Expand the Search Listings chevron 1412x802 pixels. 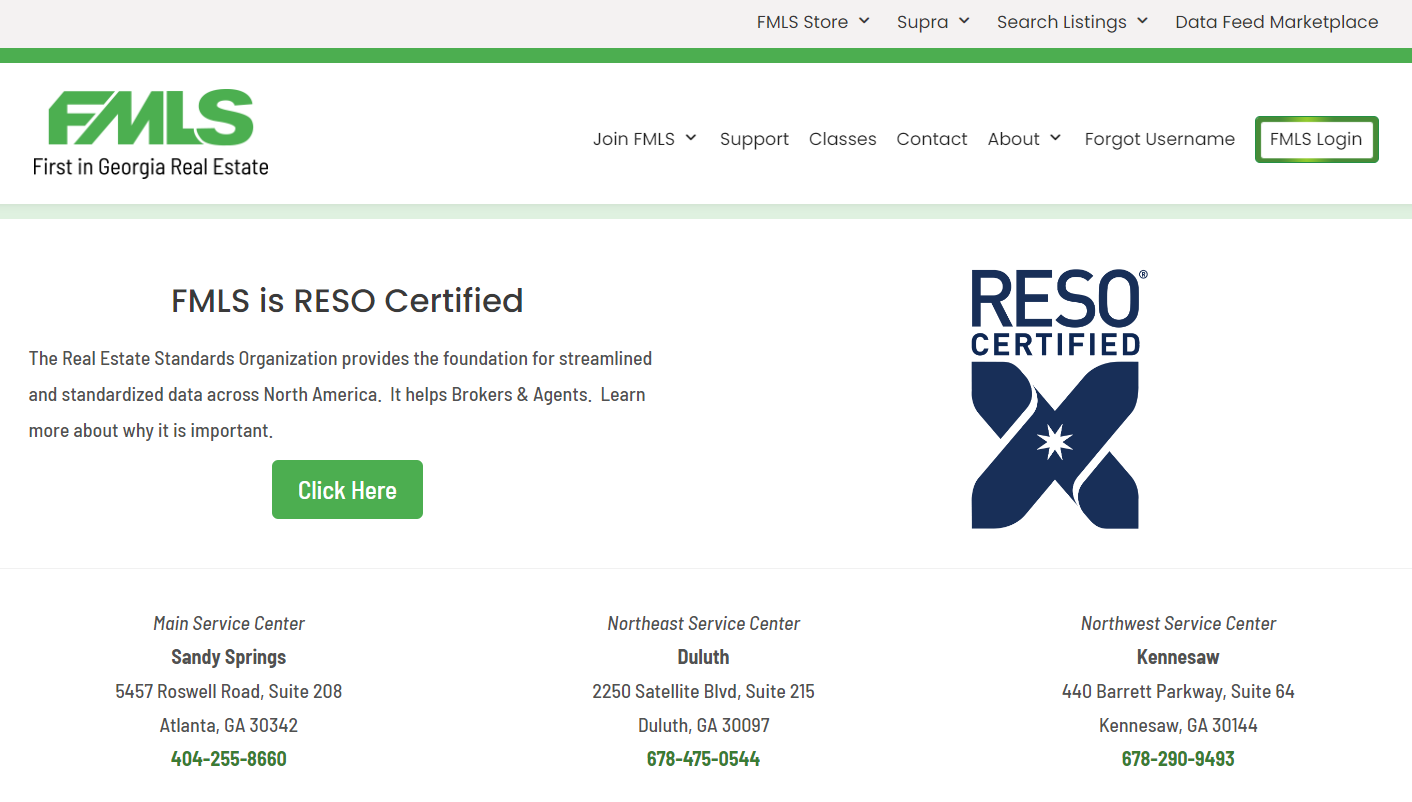(1142, 21)
